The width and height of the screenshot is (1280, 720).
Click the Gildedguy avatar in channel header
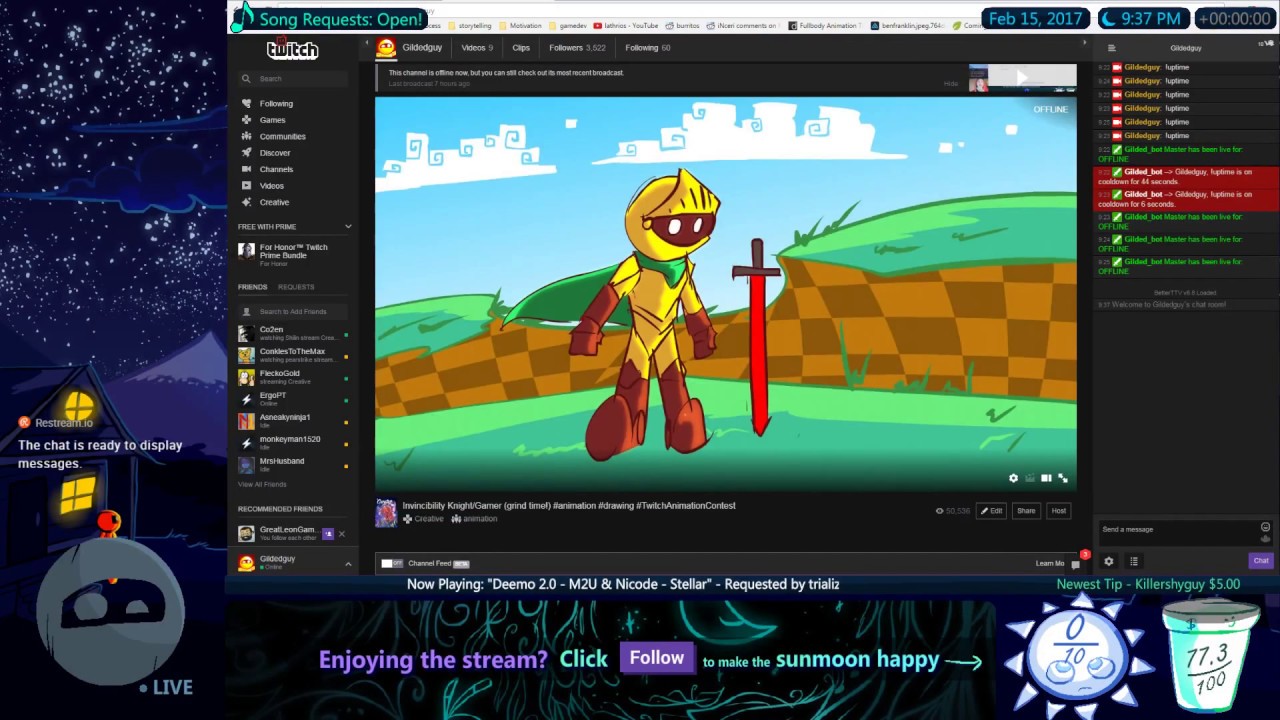pyautogui.click(x=386, y=48)
